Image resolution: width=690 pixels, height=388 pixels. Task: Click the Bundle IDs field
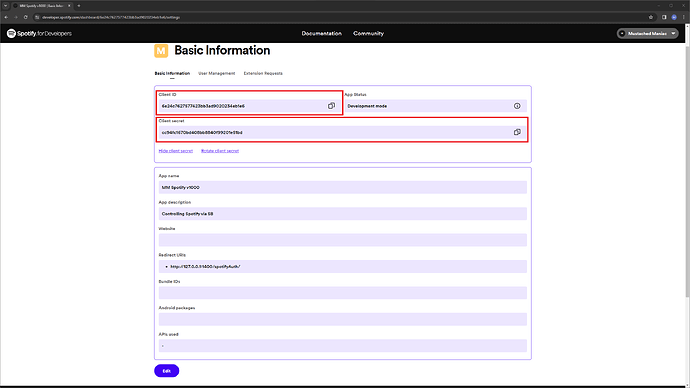[342, 293]
